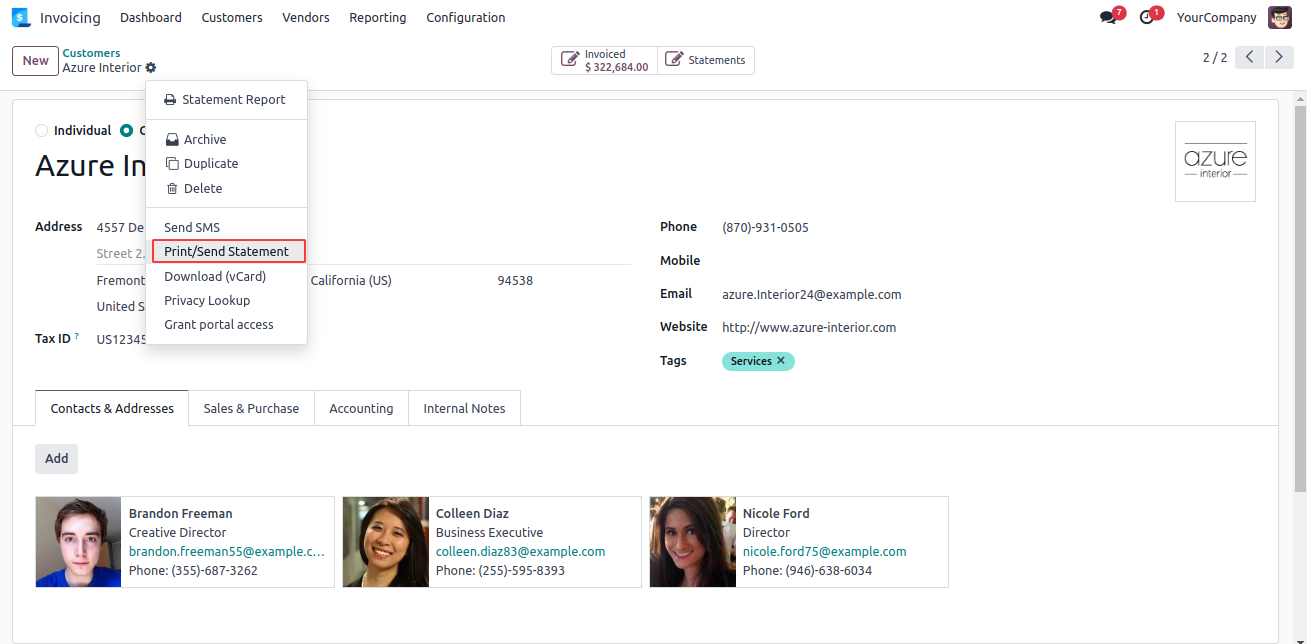Select the Individual radio button

coord(41,131)
